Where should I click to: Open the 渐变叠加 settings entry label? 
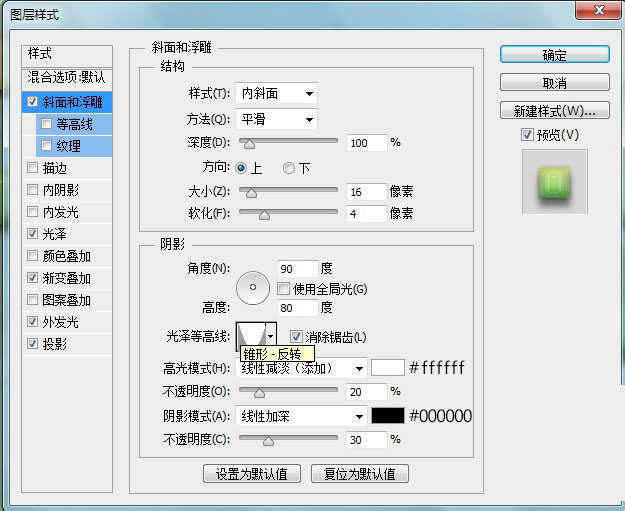click(x=67, y=278)
